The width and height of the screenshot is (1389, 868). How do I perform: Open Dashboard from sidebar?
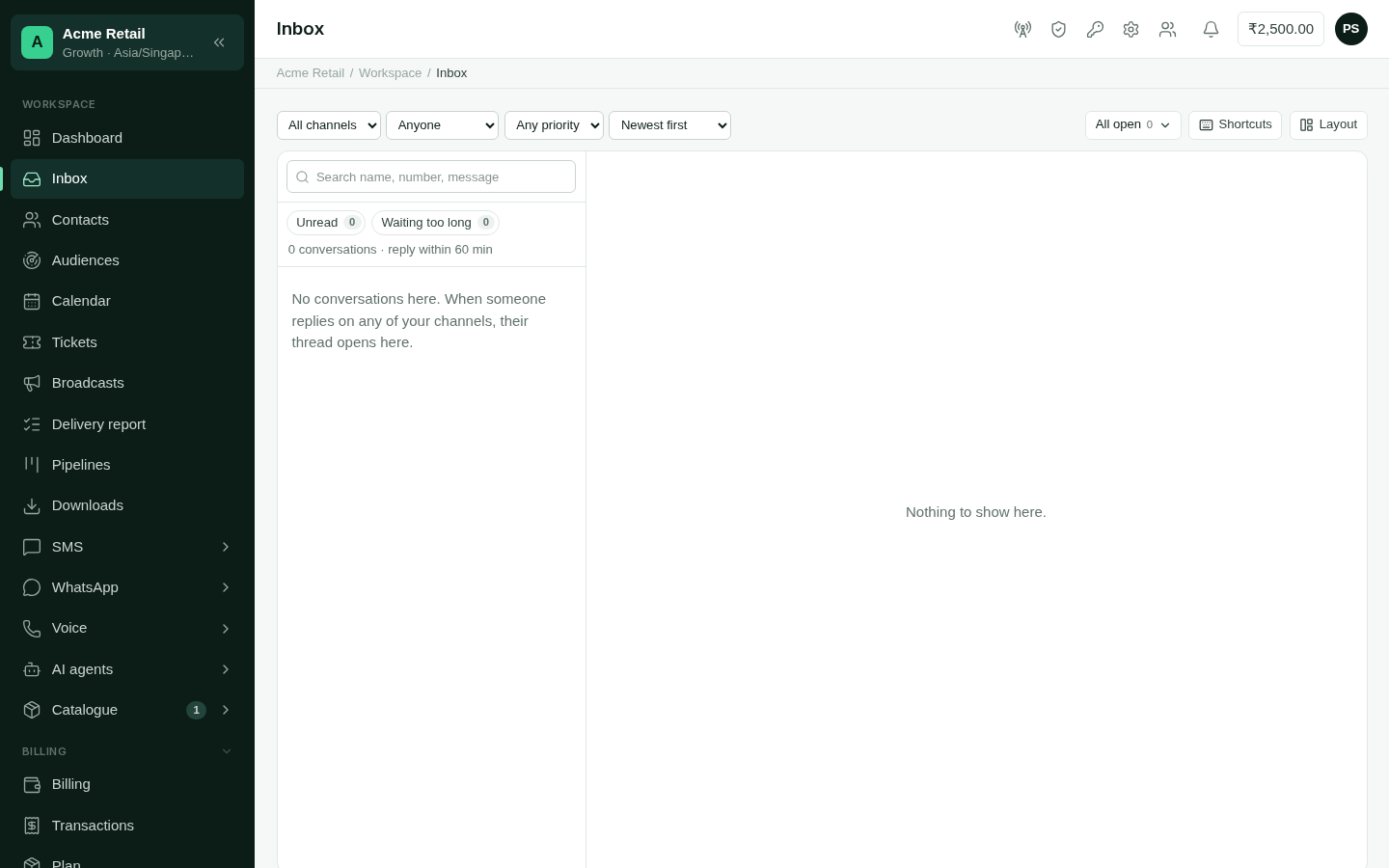(x=127, y=138)
